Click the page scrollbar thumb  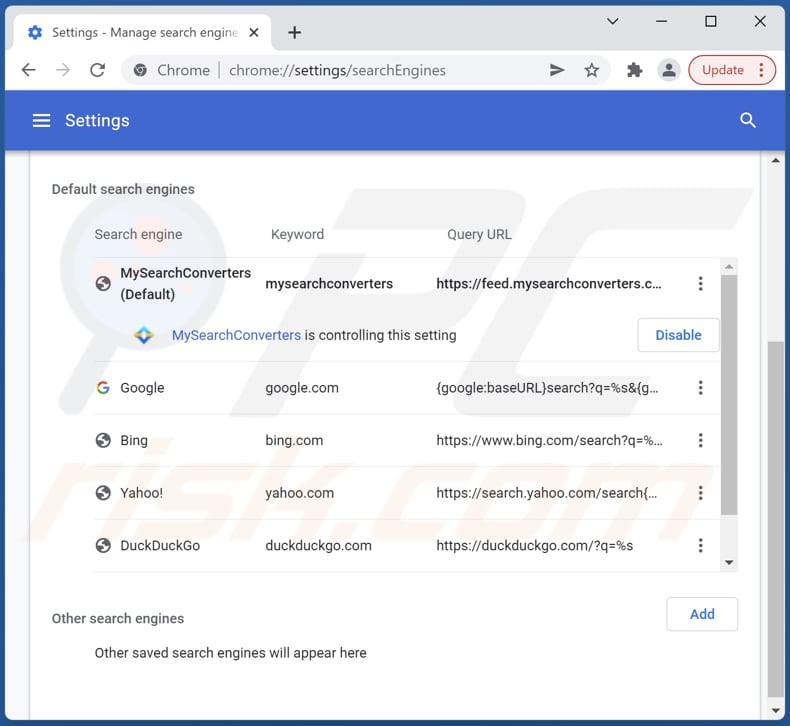[x=775, y=519]
